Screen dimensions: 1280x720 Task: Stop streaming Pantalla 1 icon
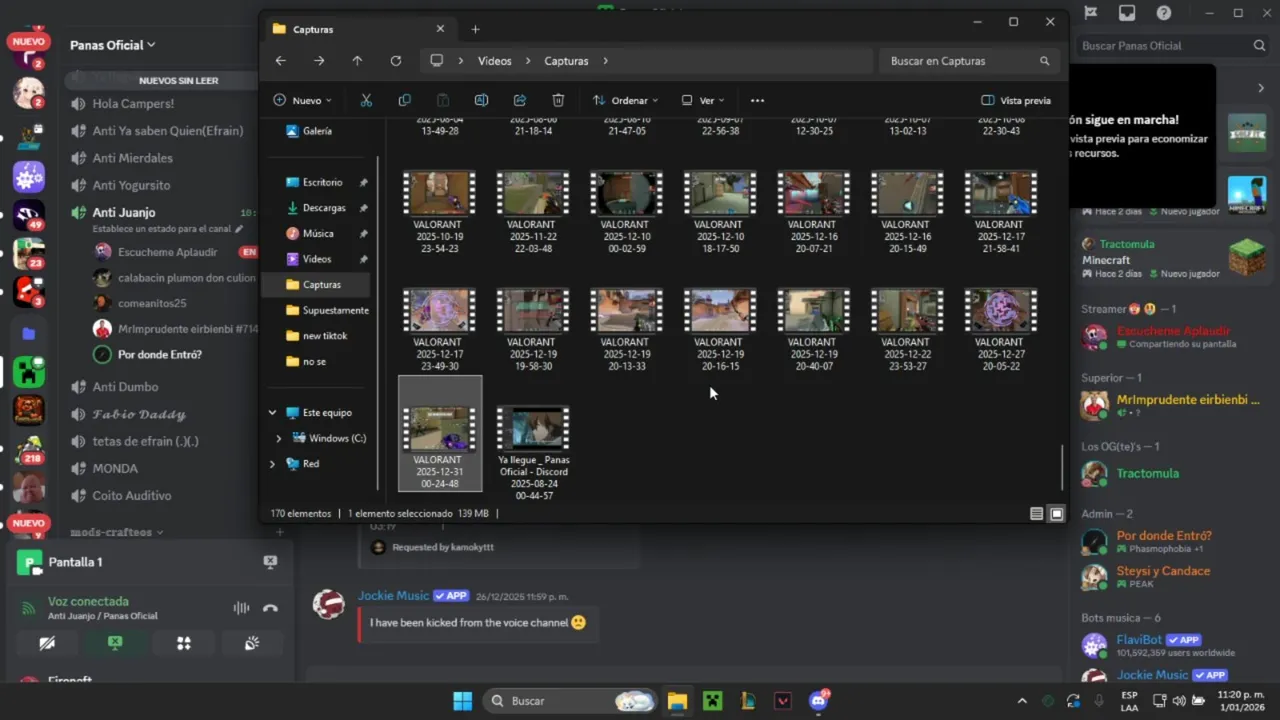point(270,562)
